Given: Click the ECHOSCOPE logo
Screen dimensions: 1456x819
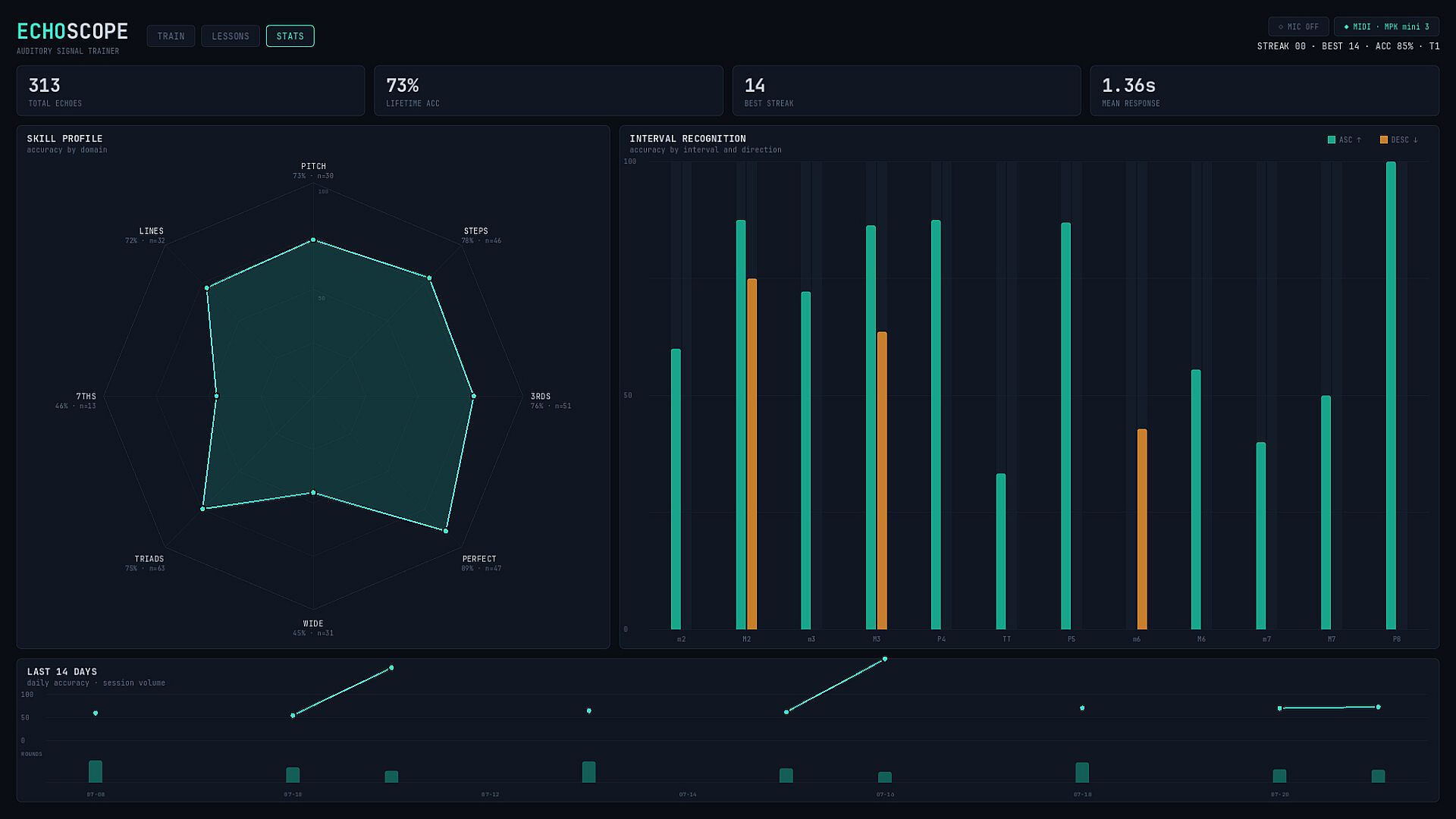Looking at the screenshot, I should (73, 31).
